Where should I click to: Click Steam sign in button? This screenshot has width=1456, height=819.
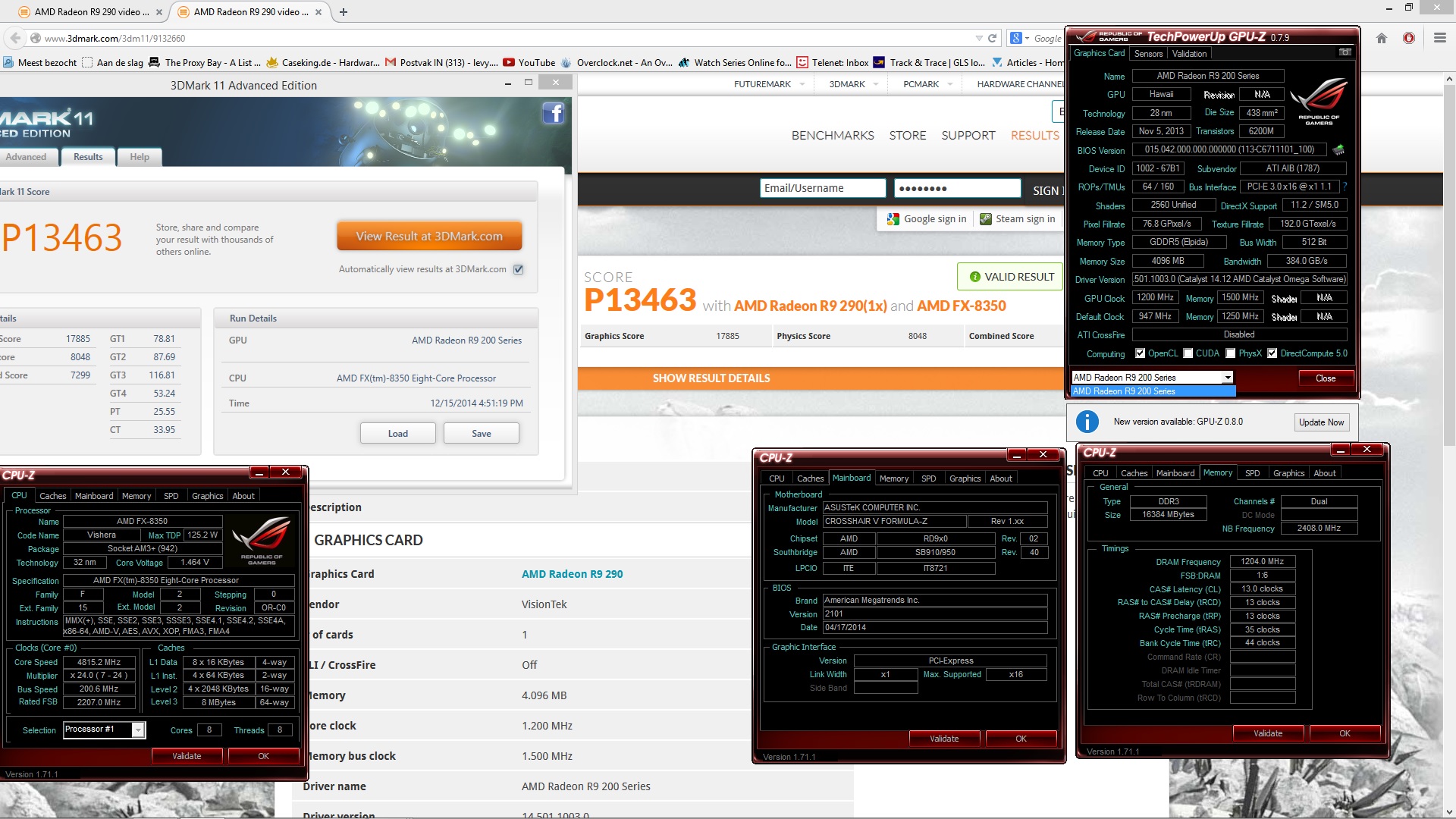(x=1018, y=218)
